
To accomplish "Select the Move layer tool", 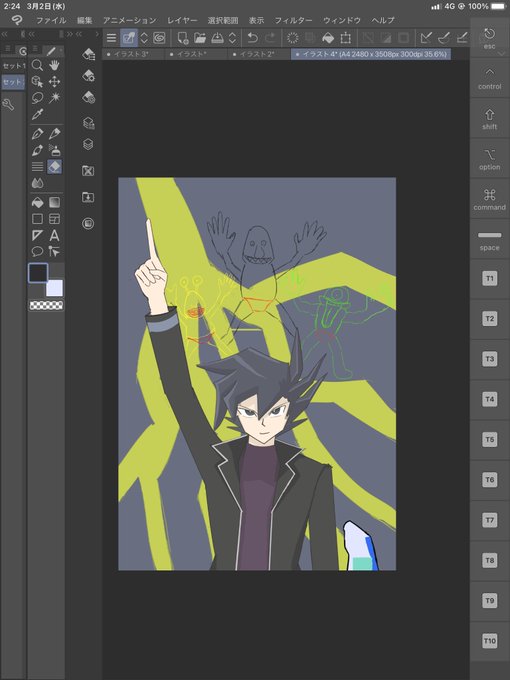I will [x=54, y=82].
